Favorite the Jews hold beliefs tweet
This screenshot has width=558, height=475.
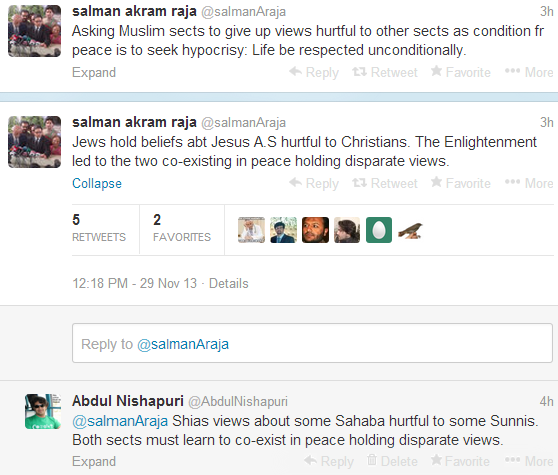(x=460, y=183)
